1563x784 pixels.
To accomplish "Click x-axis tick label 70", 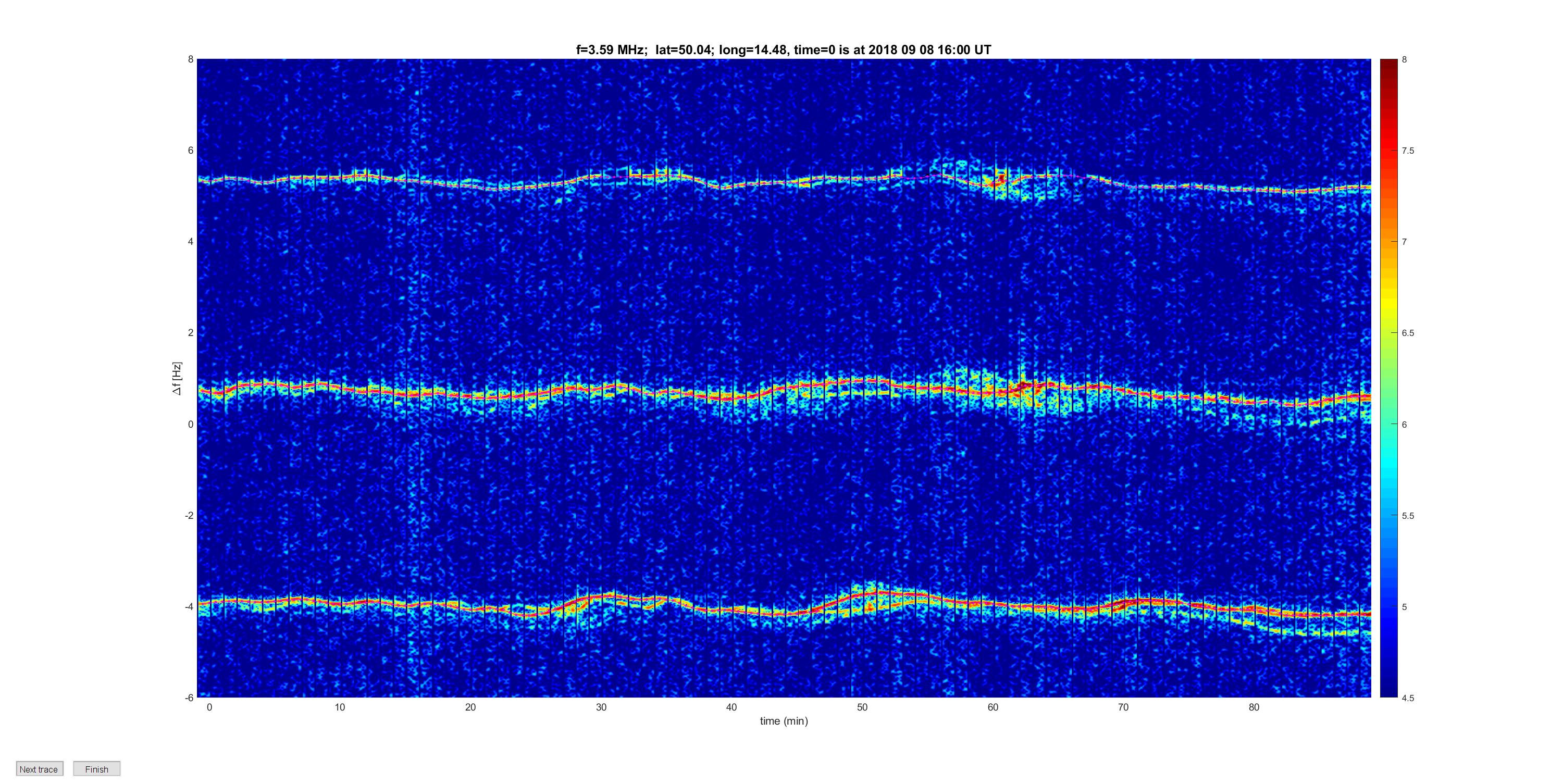I will coord(1123,707).
